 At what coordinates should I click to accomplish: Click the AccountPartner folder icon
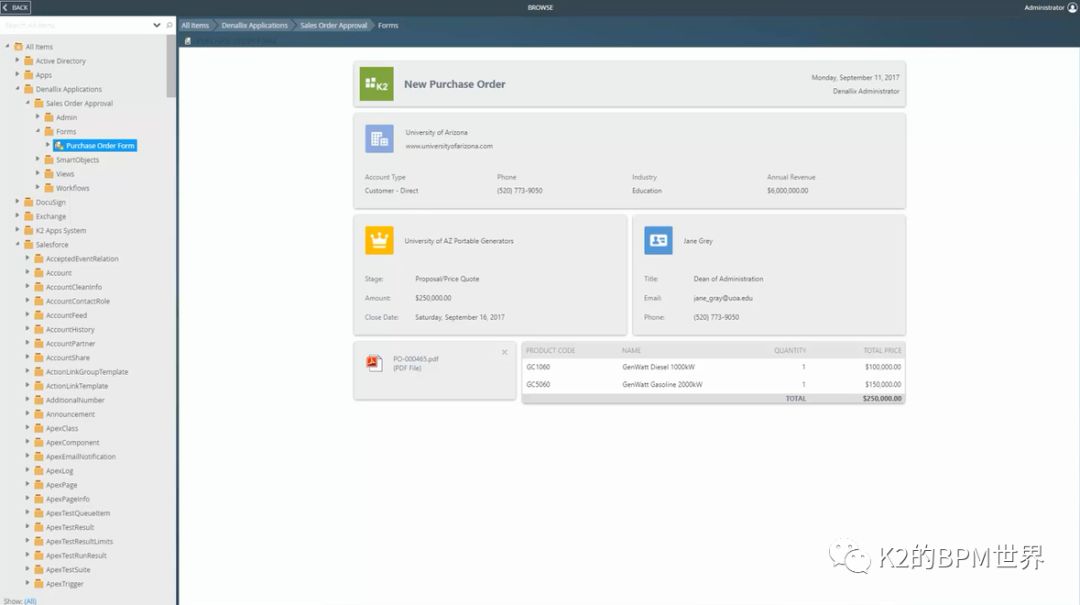point(39,343)
